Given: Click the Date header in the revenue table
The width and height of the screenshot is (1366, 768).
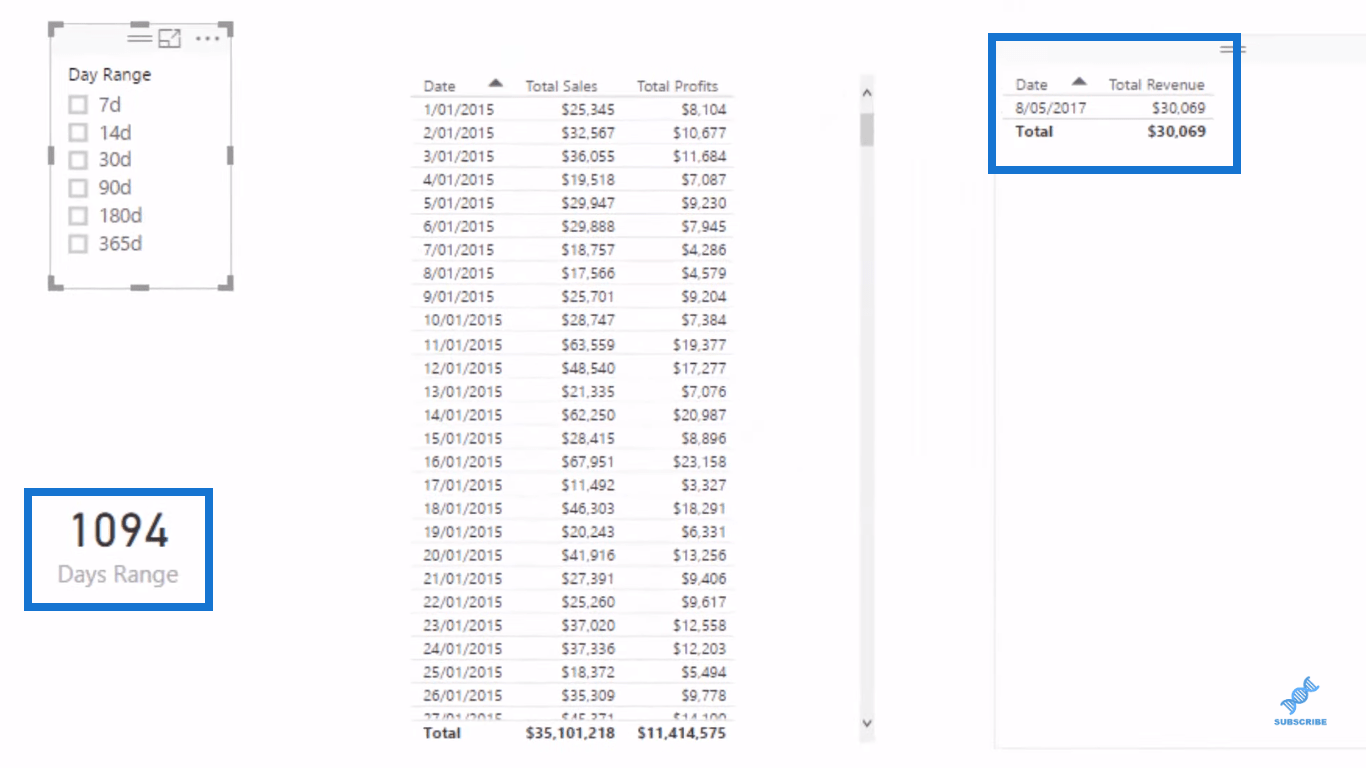Looking at the screenshot, I should pyautogui.click(x=1031, y=85).
